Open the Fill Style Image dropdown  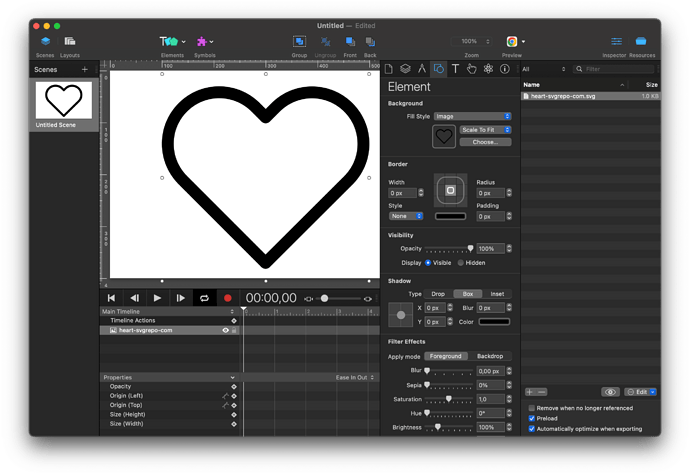click(x=473, y=116)
